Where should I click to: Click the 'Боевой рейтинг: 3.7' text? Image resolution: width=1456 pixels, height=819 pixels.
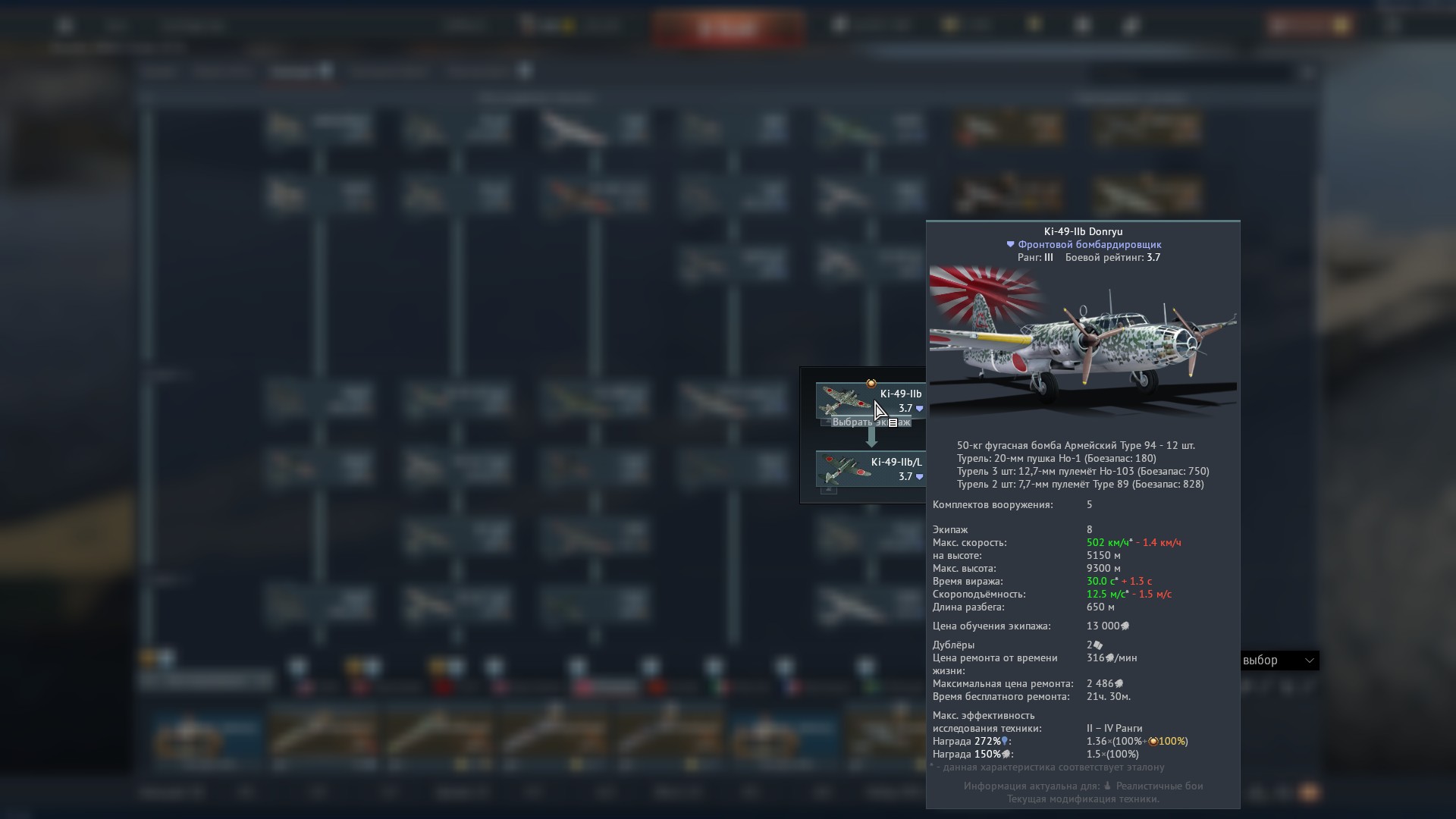1112,257
